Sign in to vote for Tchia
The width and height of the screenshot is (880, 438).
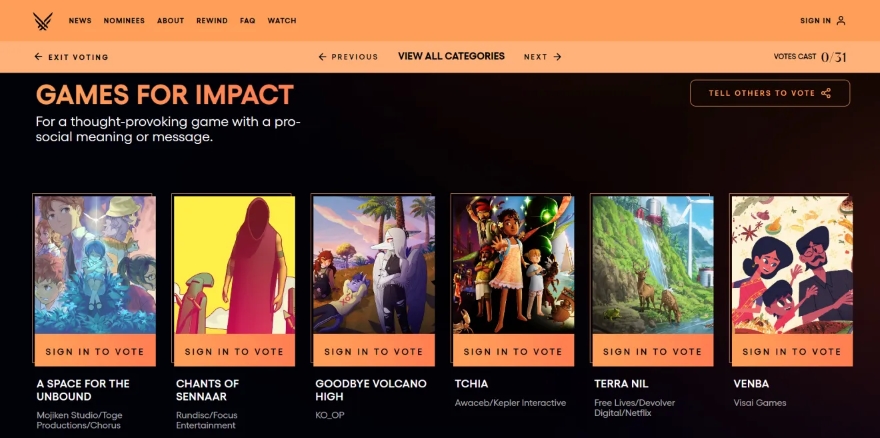click(513, 351)
